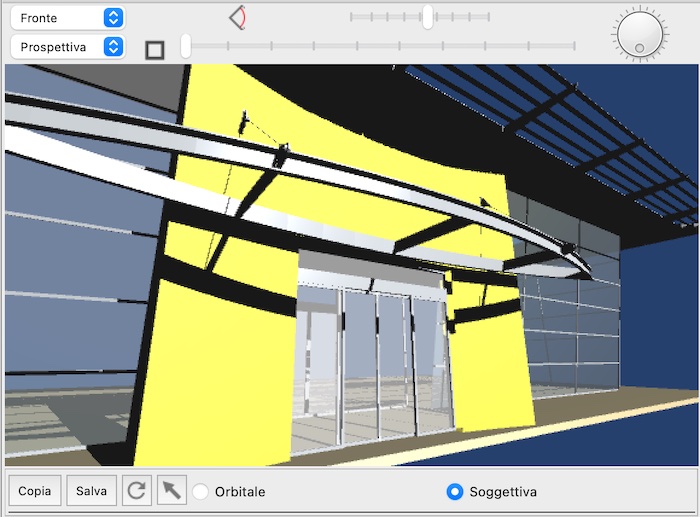Select the arrow pointer tool
This screenshot has width=700, height=517.
pos(172,491)
